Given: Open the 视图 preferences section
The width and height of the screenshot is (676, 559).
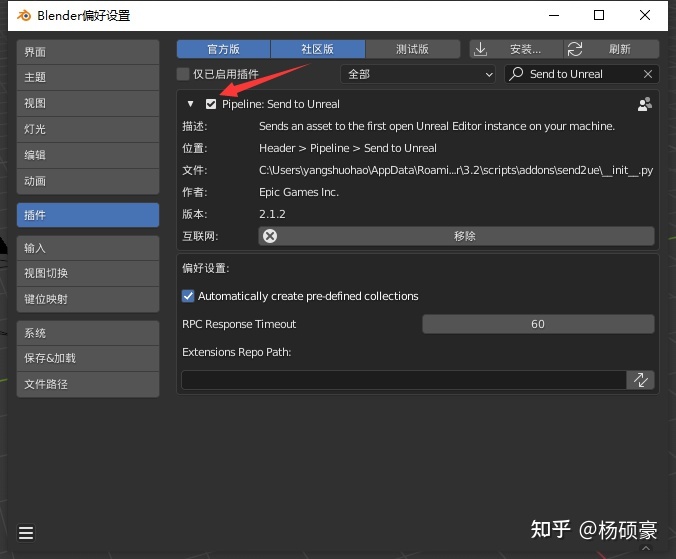Looking at the screenshot, I should tap(88, 103).
